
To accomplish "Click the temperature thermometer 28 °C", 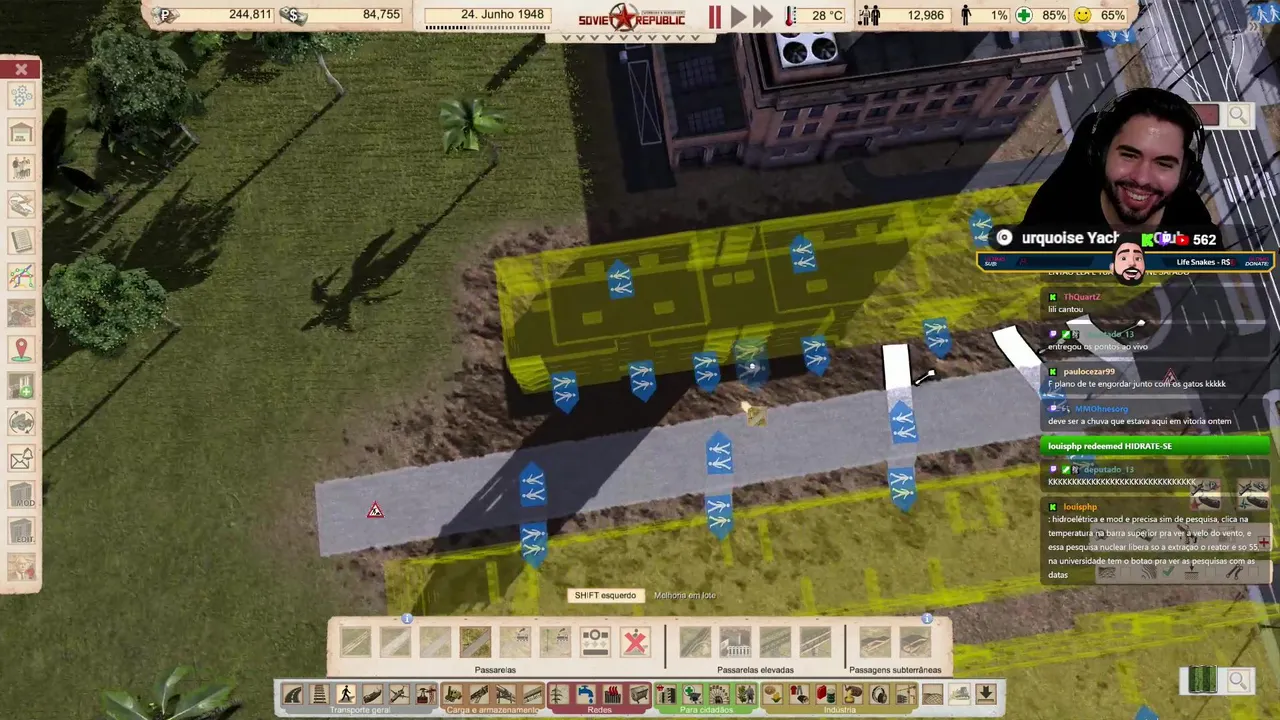I will click(816, 16).
